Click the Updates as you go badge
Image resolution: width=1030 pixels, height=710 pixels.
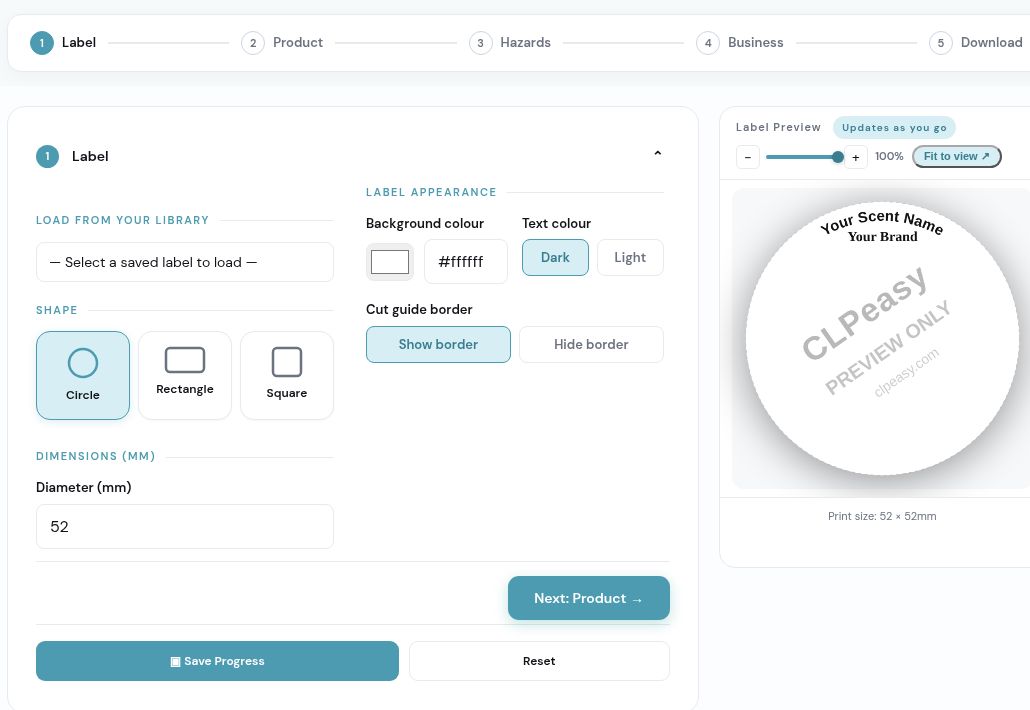point(894,127)
